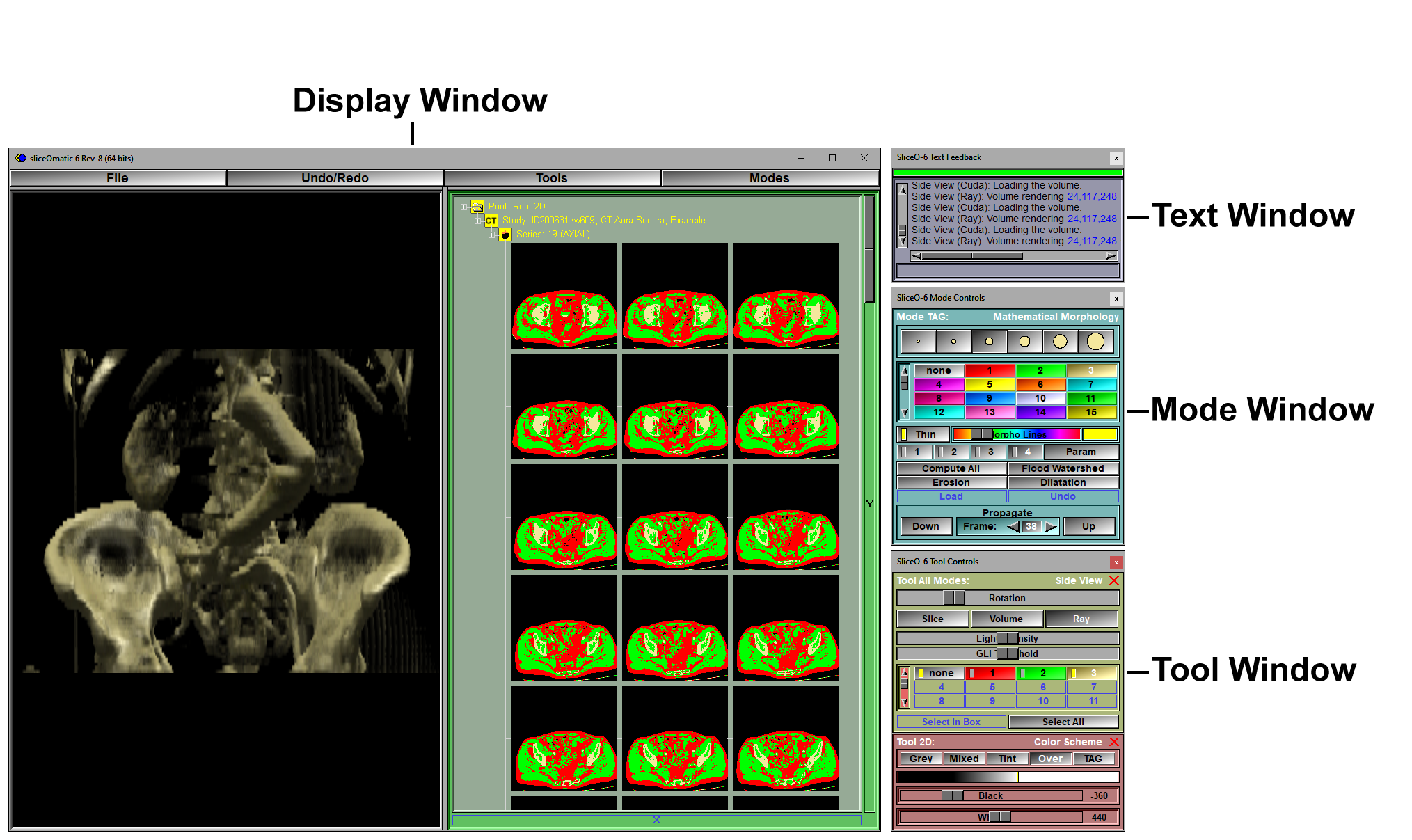Screen dimensions: 1412x840
Task: Open the Tools menu
Action: click(552, 178)
